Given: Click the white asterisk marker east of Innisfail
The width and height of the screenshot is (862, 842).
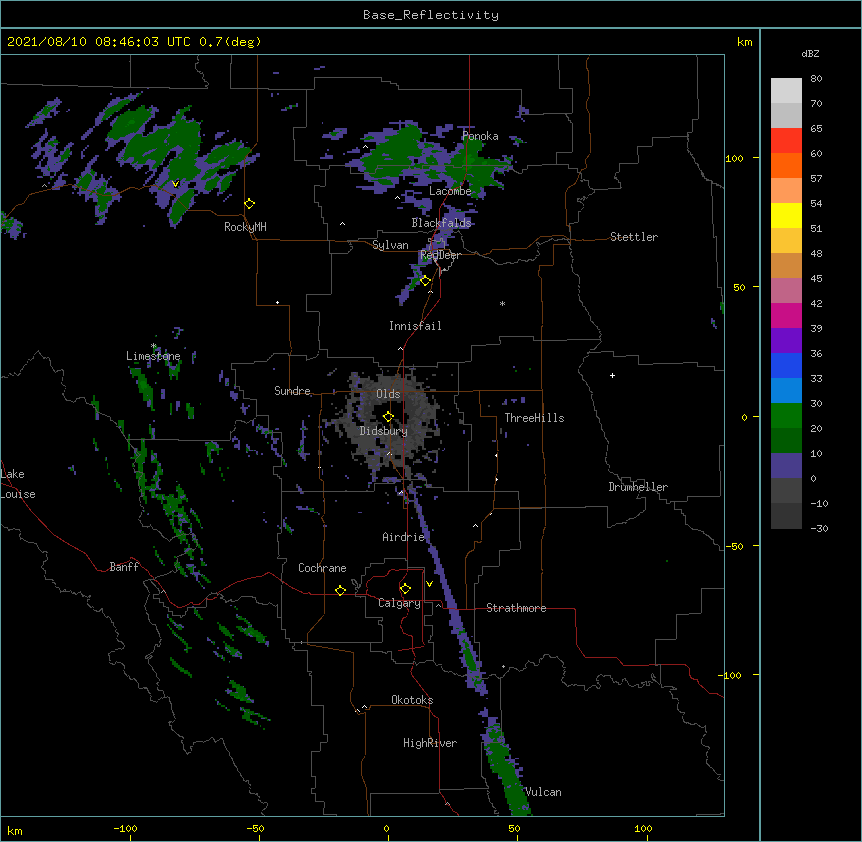Looking at the screenshot, I should click(502, 303).
